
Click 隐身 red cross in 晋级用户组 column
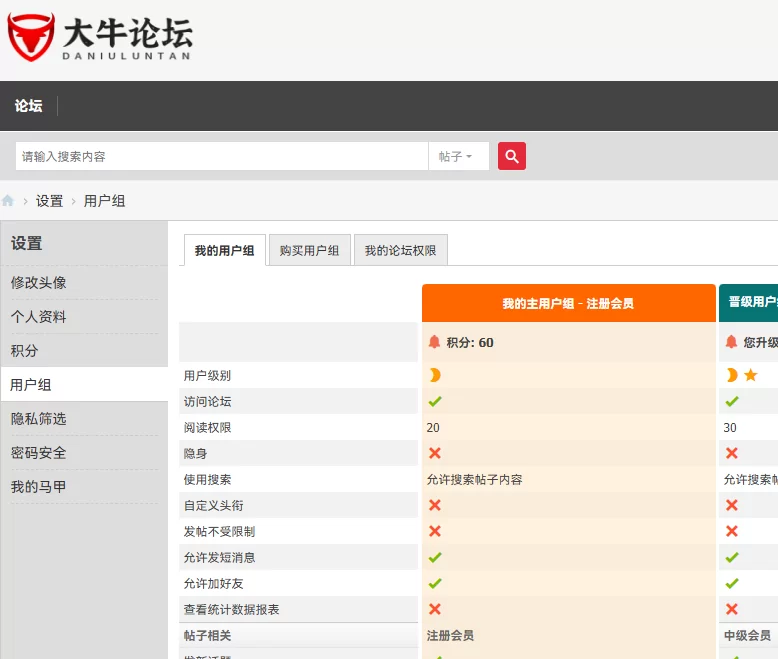(732, 453)
